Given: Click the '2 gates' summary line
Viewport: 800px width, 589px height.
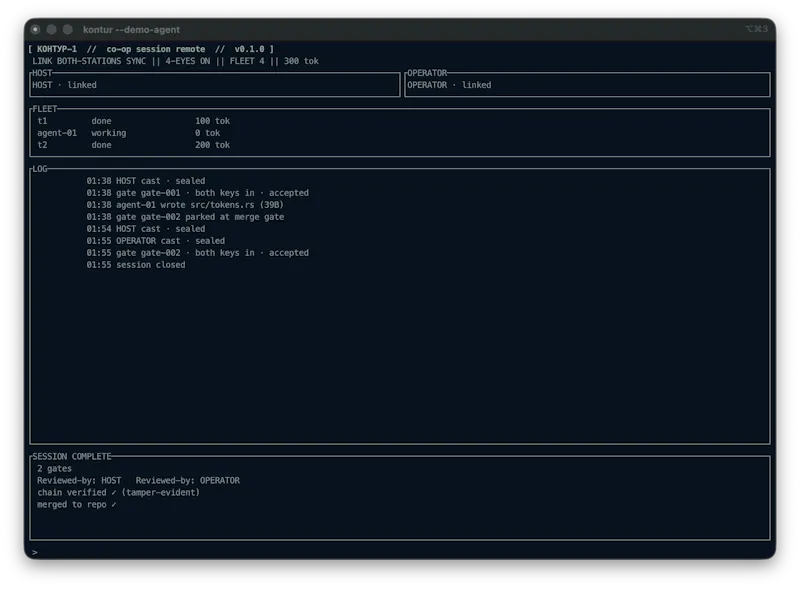Looking at the screenshot, I should click(55, 469).
